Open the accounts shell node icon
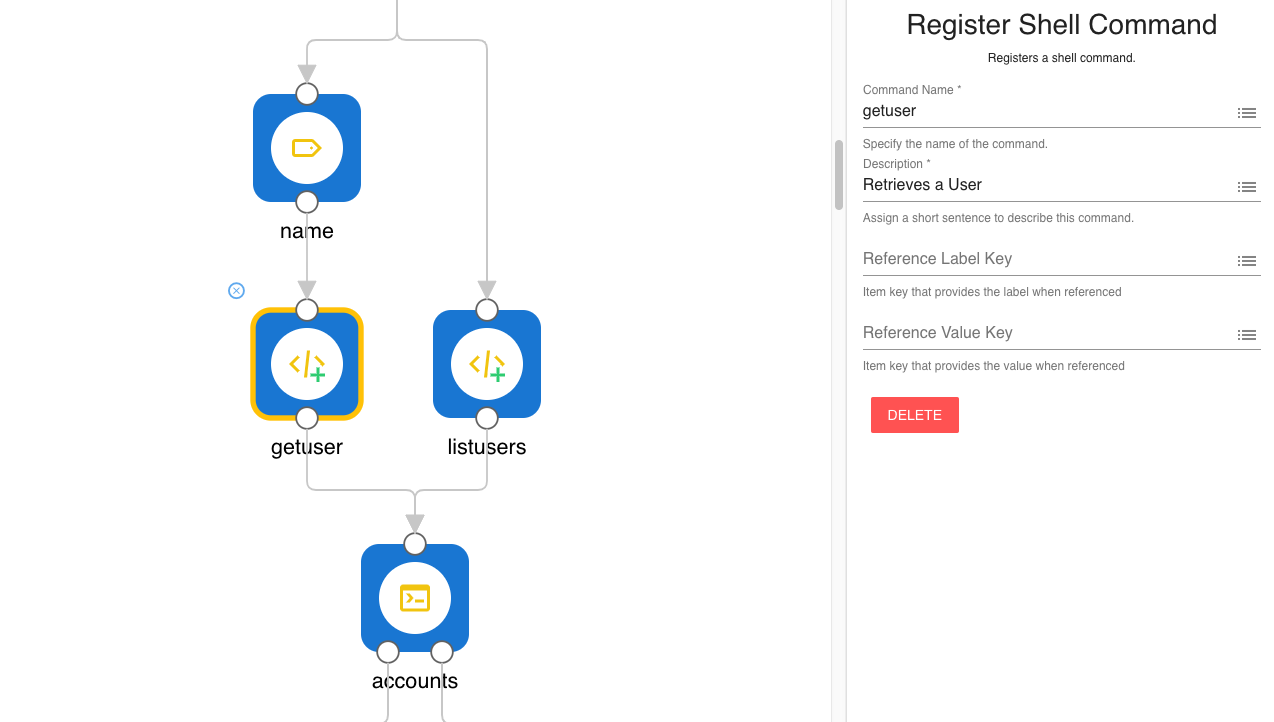The height and width of the screenshot is (722, 1274). 415,598
